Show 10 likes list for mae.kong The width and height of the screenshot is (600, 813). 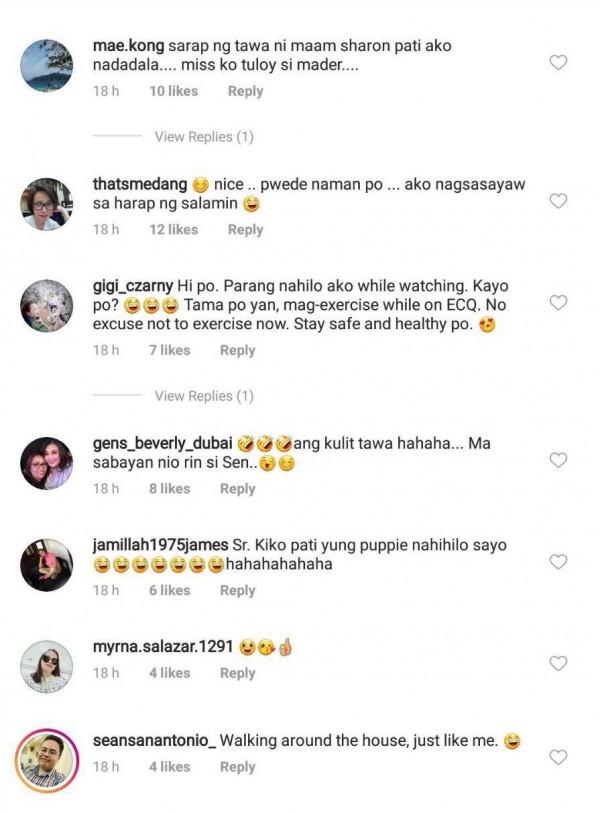coord(173,91)
